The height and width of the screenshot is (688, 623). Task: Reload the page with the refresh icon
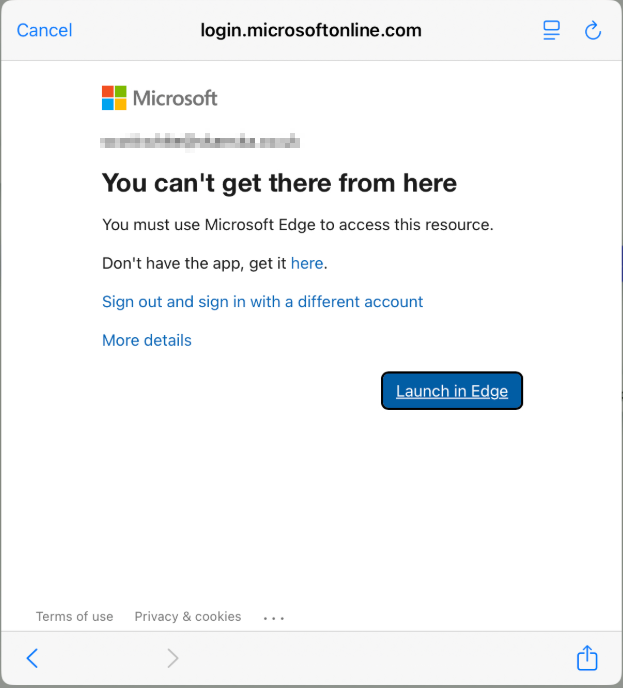click(x=593, y=31)
